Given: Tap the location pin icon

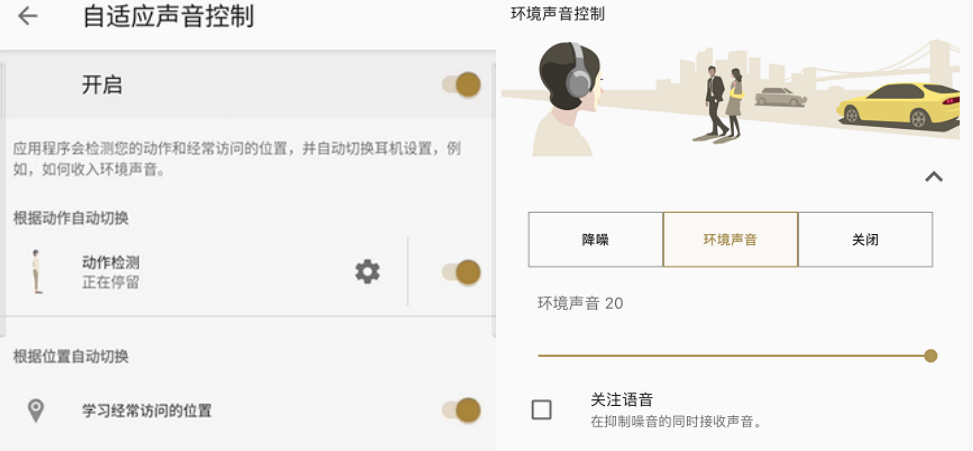Looking at the screenshot, I should [36, 410].
